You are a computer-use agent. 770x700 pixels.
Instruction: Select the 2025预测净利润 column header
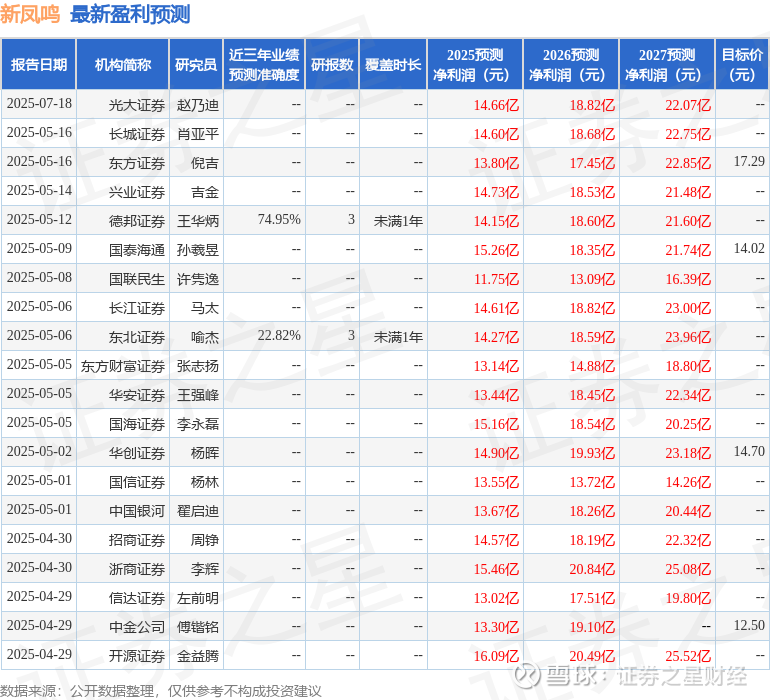475,64
